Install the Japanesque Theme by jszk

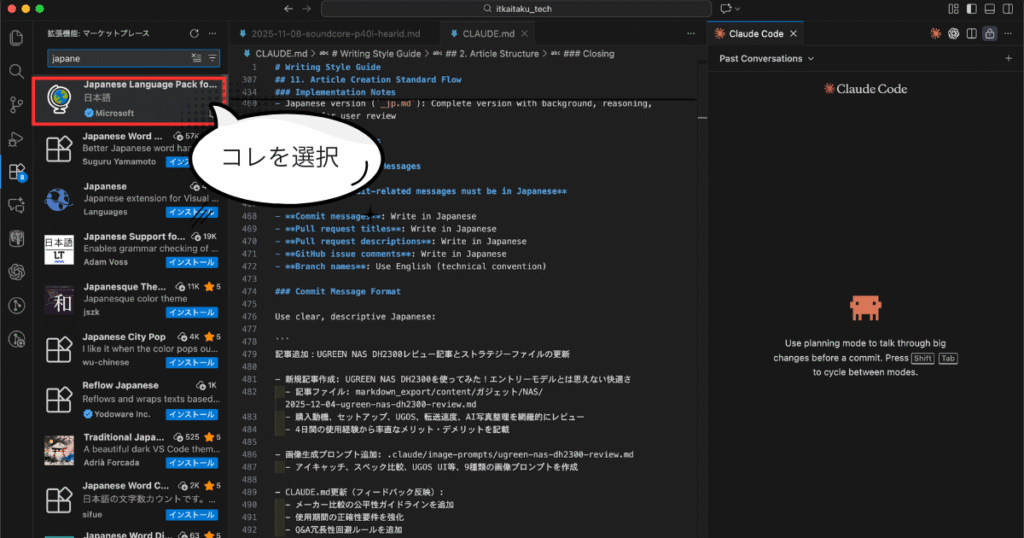191,313
